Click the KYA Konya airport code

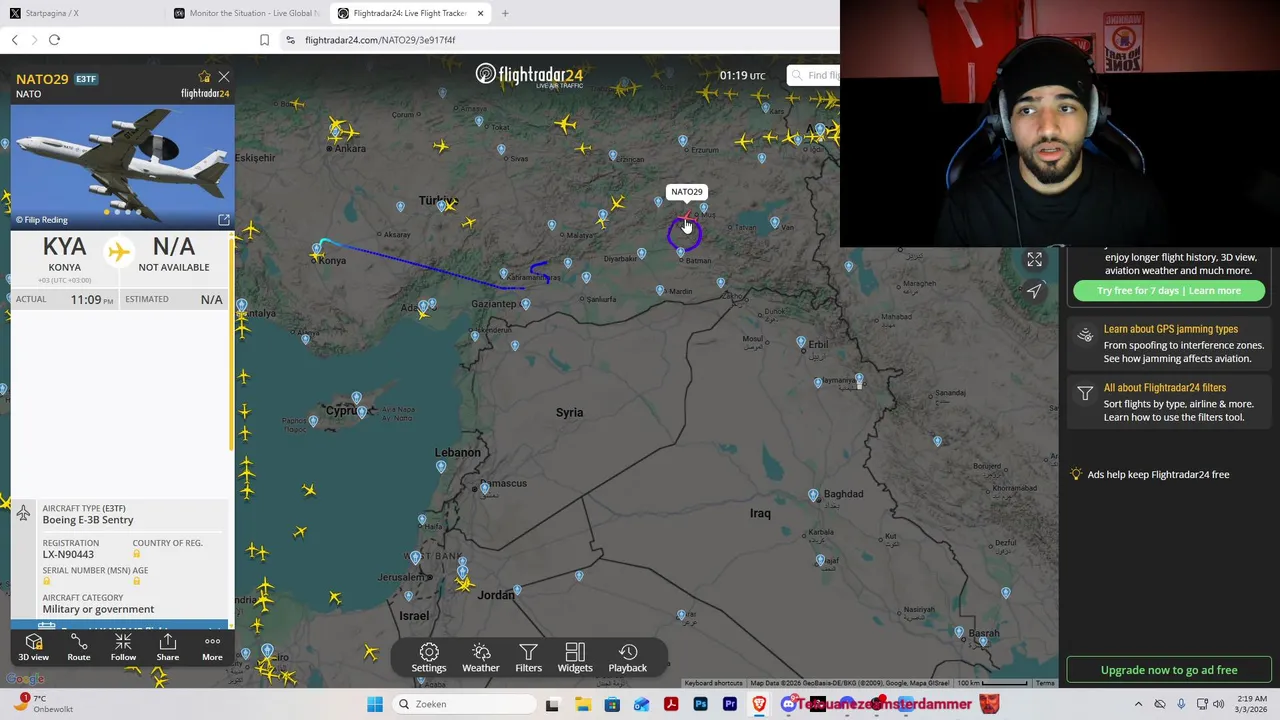pos(64,247)
